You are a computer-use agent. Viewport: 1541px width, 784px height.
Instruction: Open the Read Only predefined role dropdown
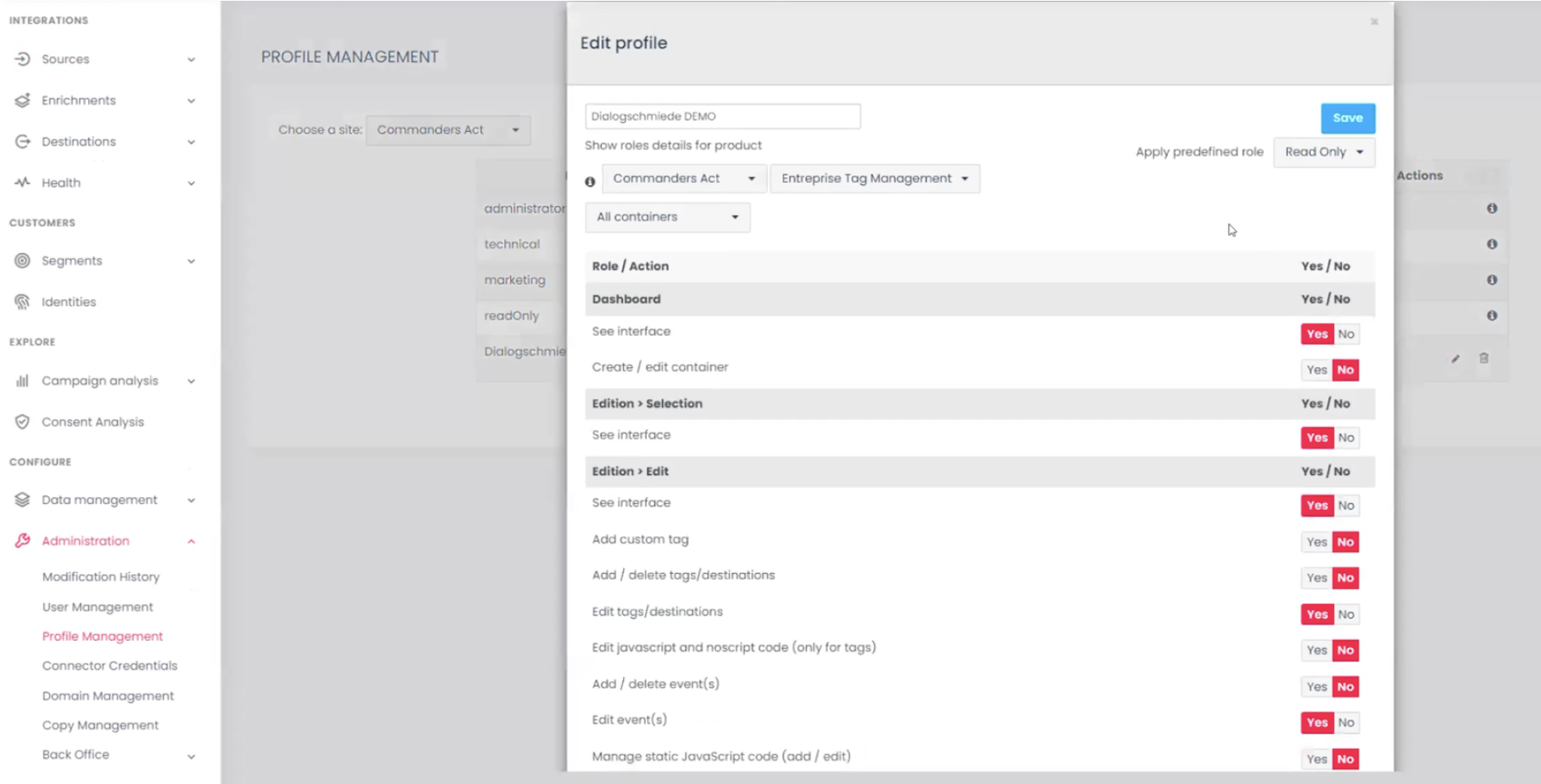tap(1324, 152)
